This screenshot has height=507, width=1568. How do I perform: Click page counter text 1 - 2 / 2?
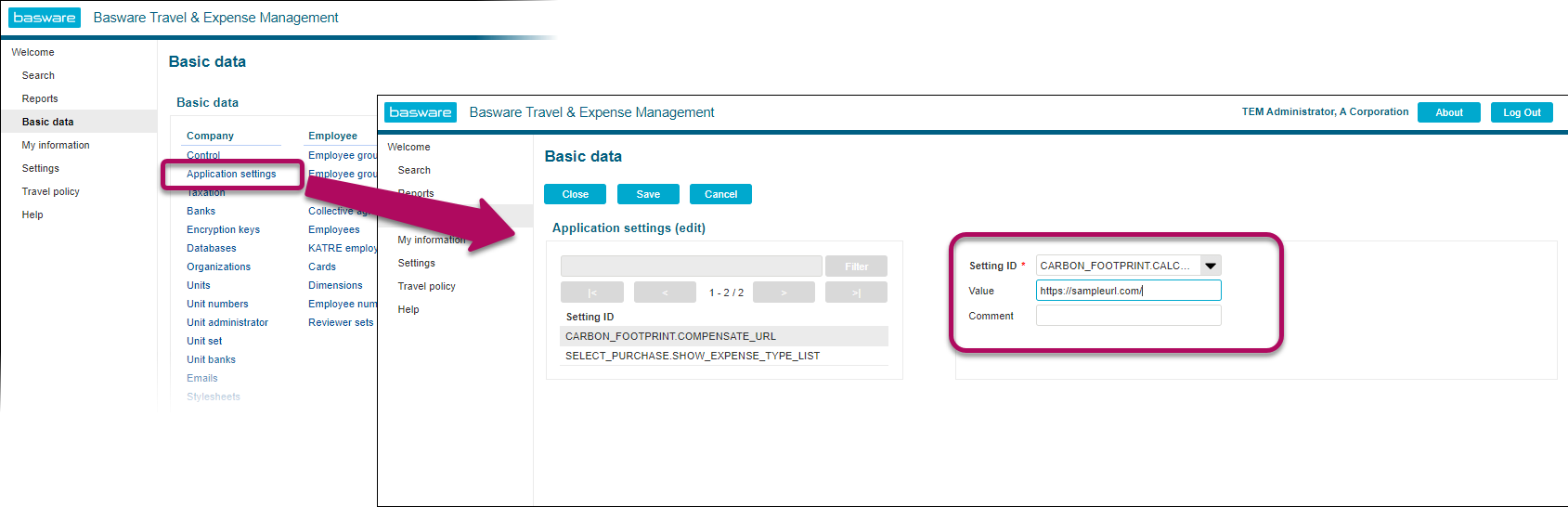[726, 292]
